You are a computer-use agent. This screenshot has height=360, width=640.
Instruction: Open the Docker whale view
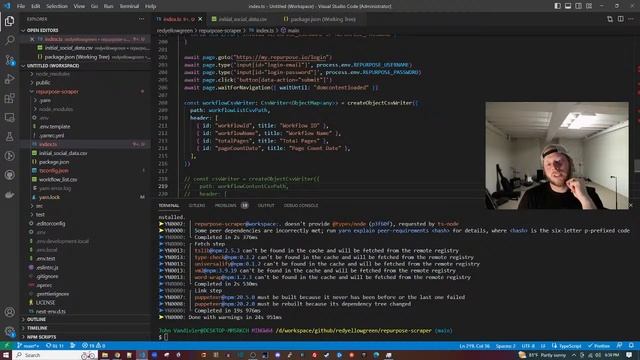pos(9,194)
